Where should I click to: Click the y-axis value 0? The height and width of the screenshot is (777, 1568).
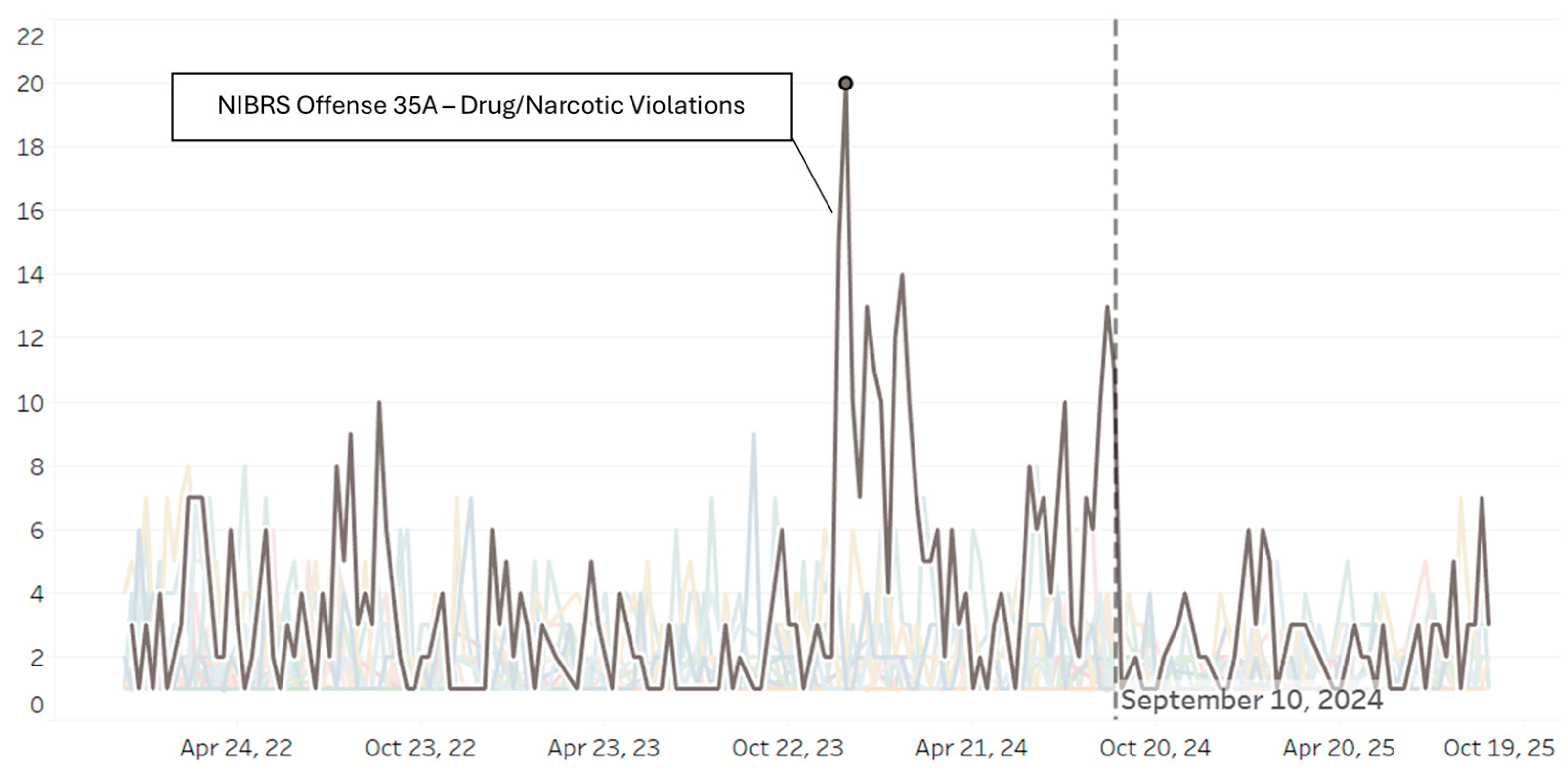[37, 705]
